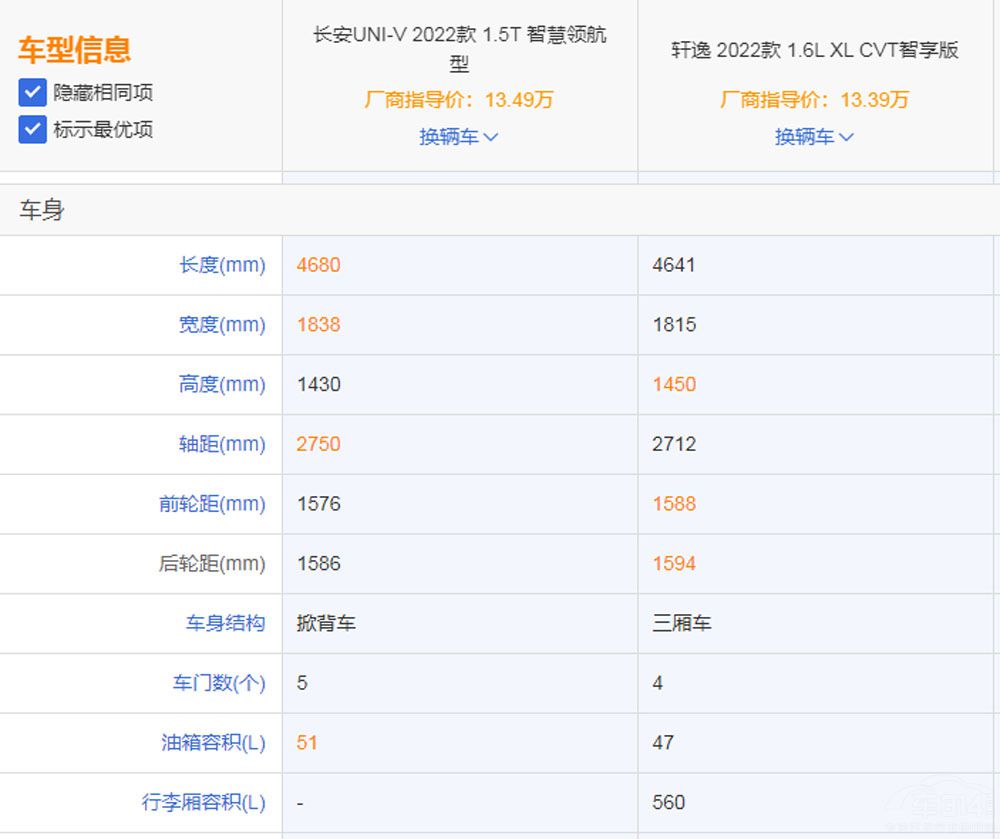Select the 车身 section header
The image size is (1000, 839).
38,210
